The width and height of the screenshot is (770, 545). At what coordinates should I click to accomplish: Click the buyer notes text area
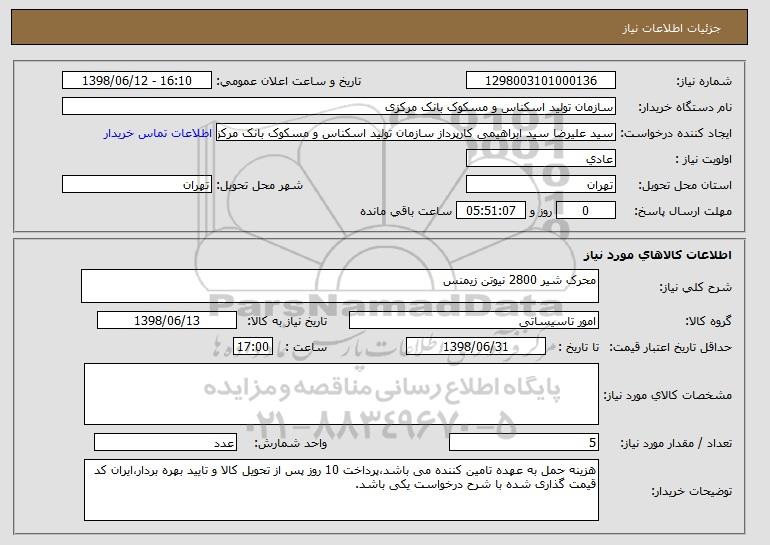341,490
